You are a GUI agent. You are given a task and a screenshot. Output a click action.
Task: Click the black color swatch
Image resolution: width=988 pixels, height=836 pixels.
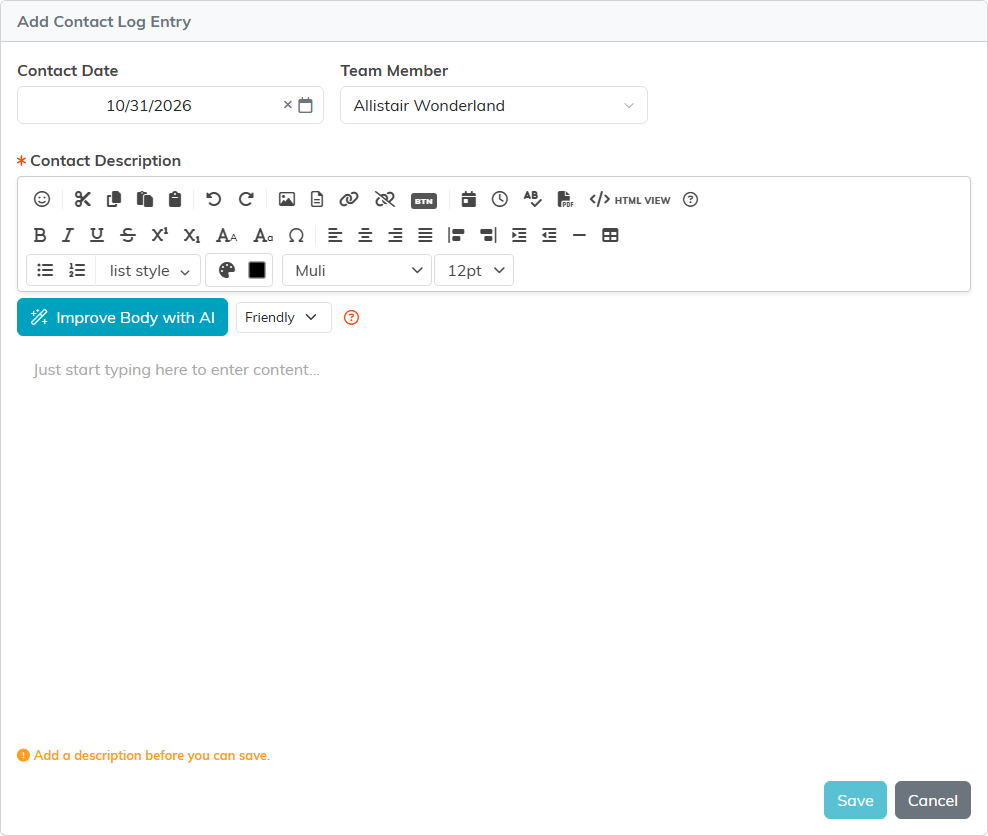(x=257, y=270)
